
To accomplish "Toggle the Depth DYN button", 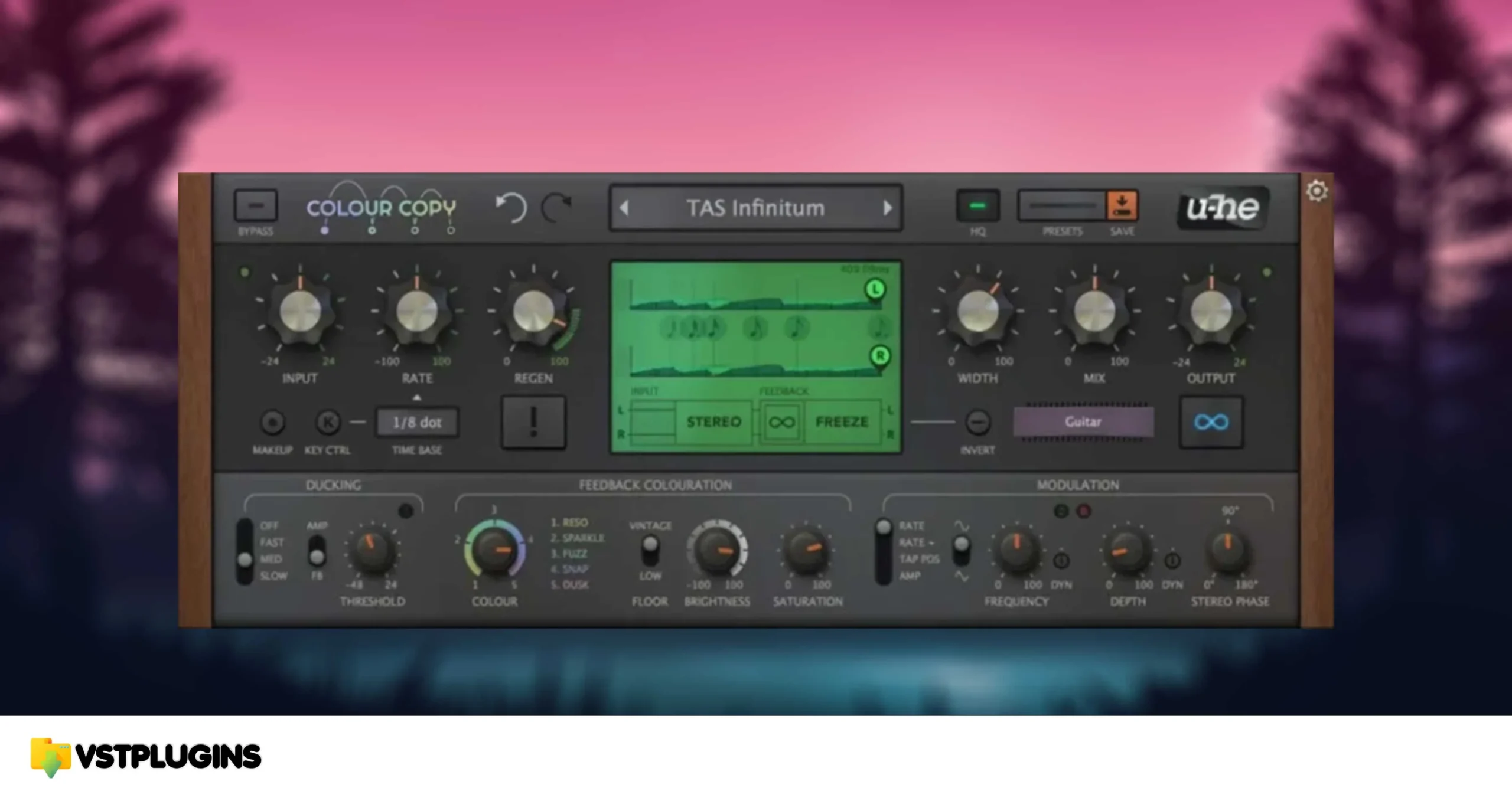I will tap(1172, 560).
